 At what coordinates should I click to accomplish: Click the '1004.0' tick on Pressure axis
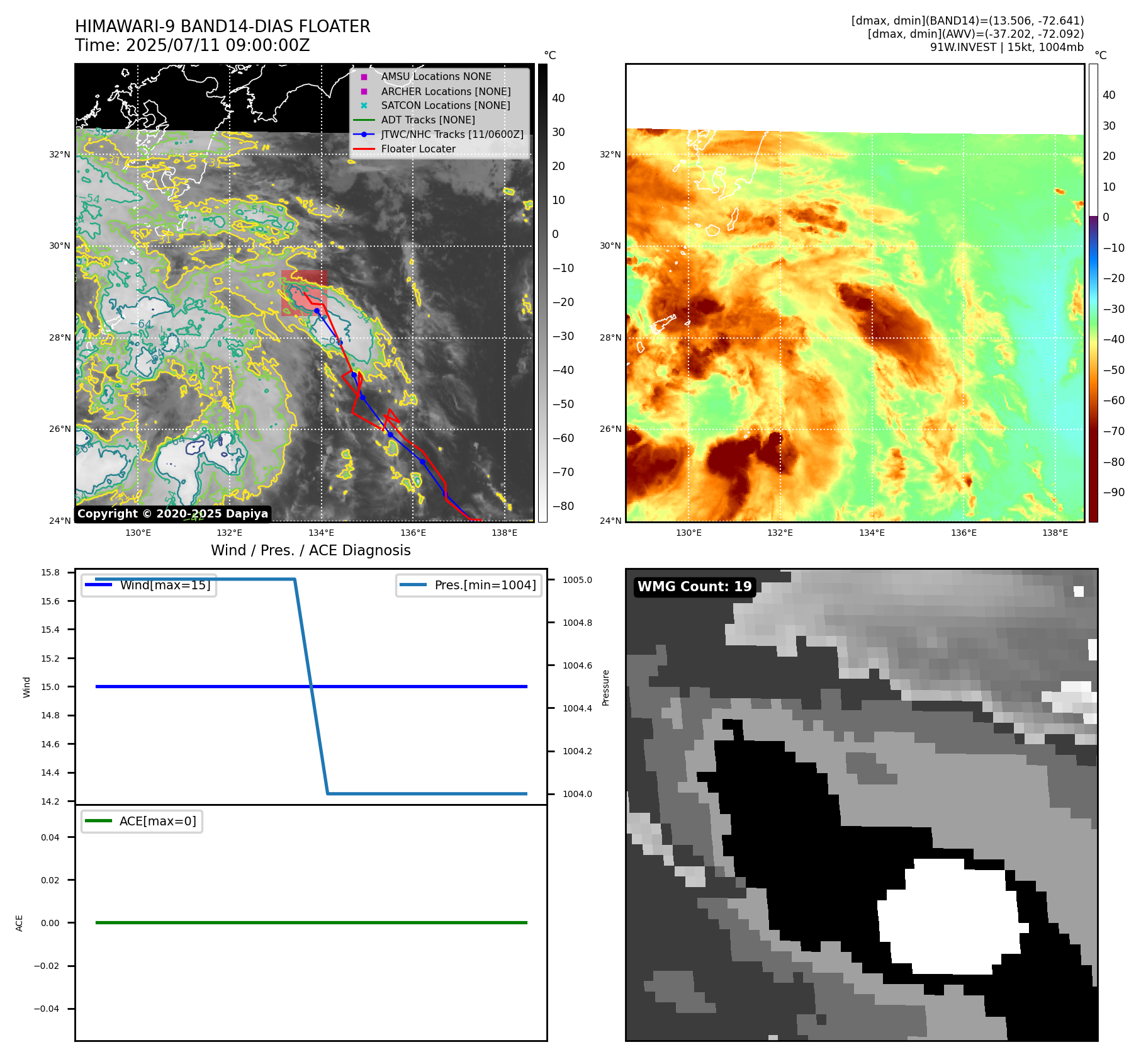577,794
